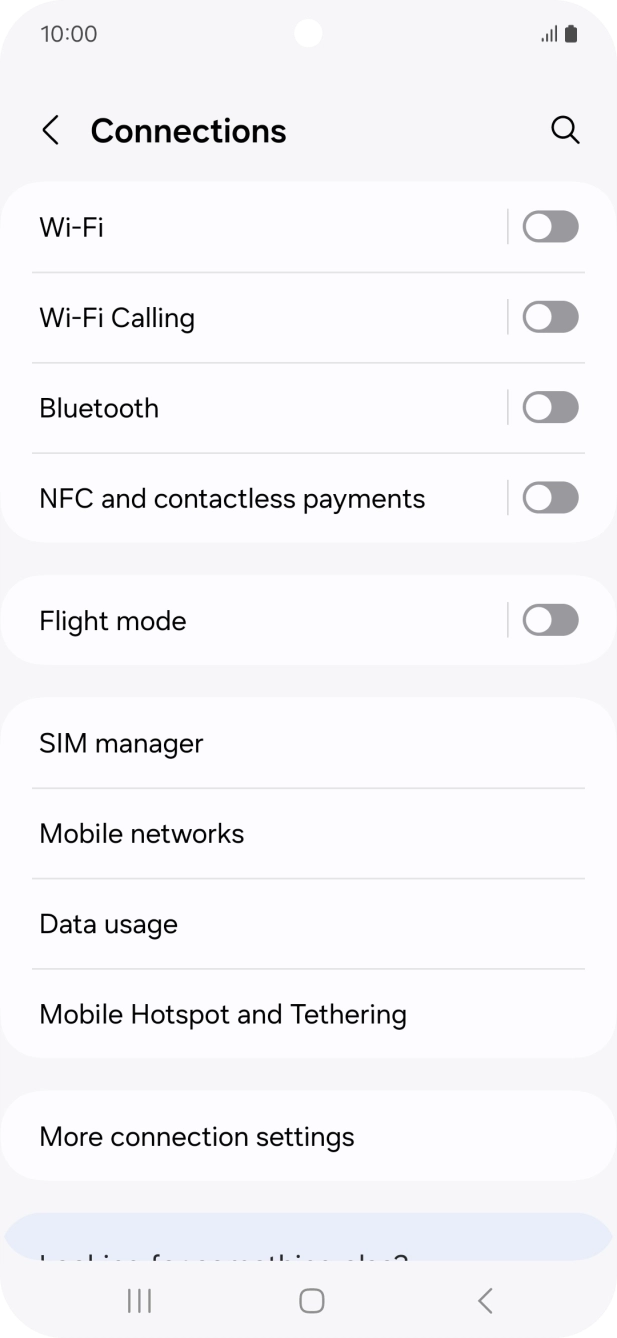Tap the navigation bar back key
The height and width of the screenshot is (1338, 617).
point(484,1301)
